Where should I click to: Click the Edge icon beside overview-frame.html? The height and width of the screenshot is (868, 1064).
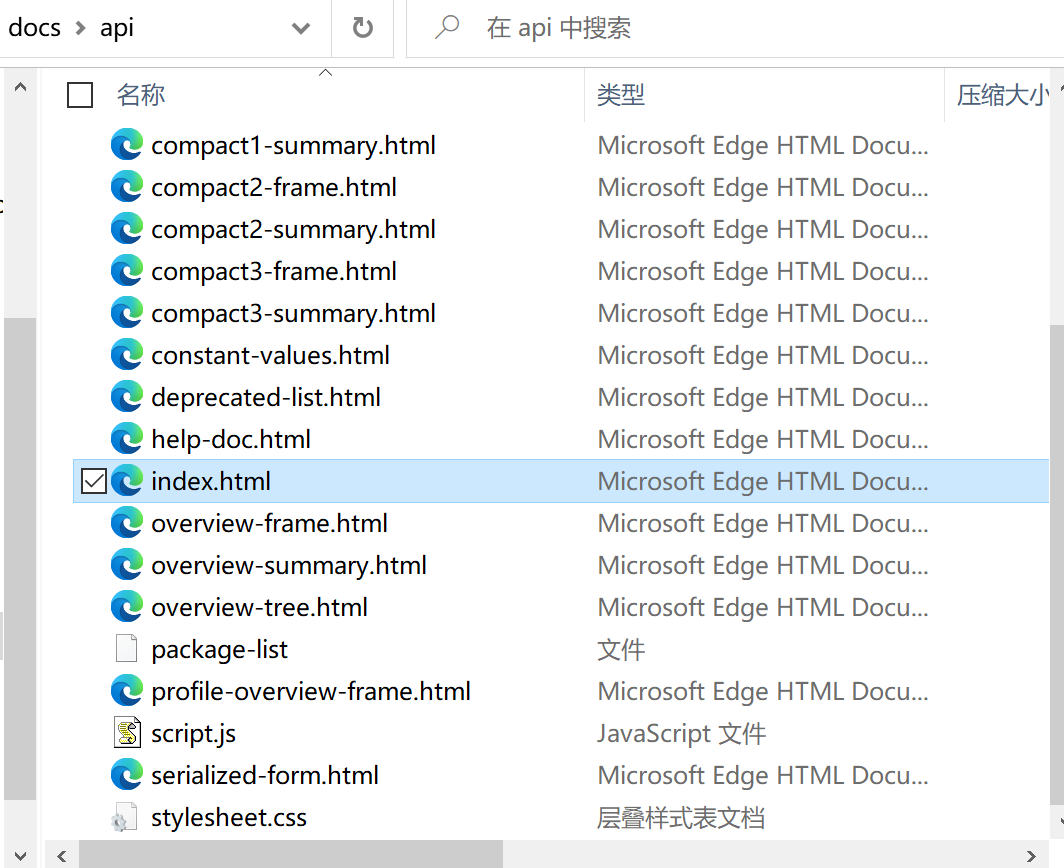tap(127, 523)
